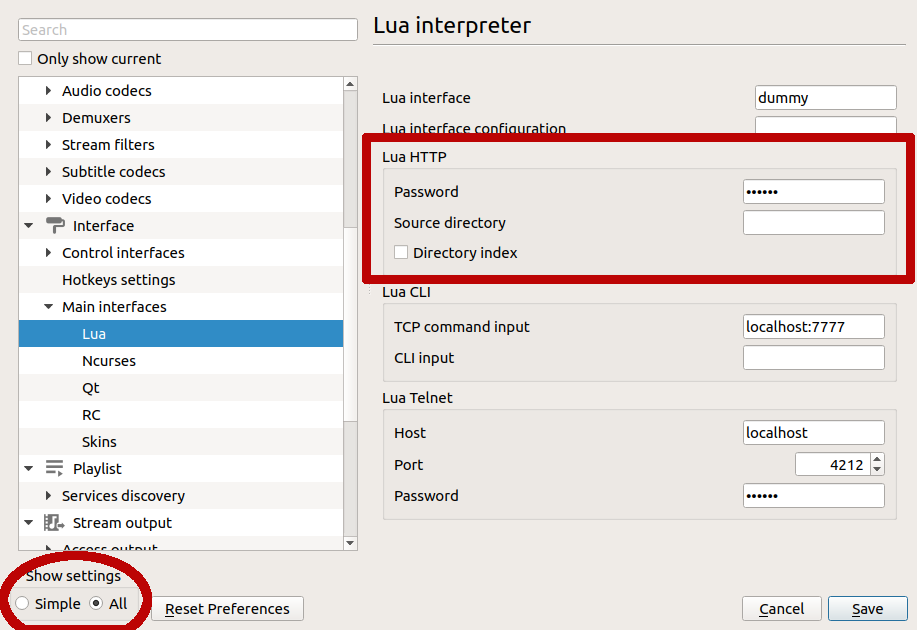Expand the Control interfaces arrow
This screenshot has width=917, height=630.
click(x=48, y=253)
